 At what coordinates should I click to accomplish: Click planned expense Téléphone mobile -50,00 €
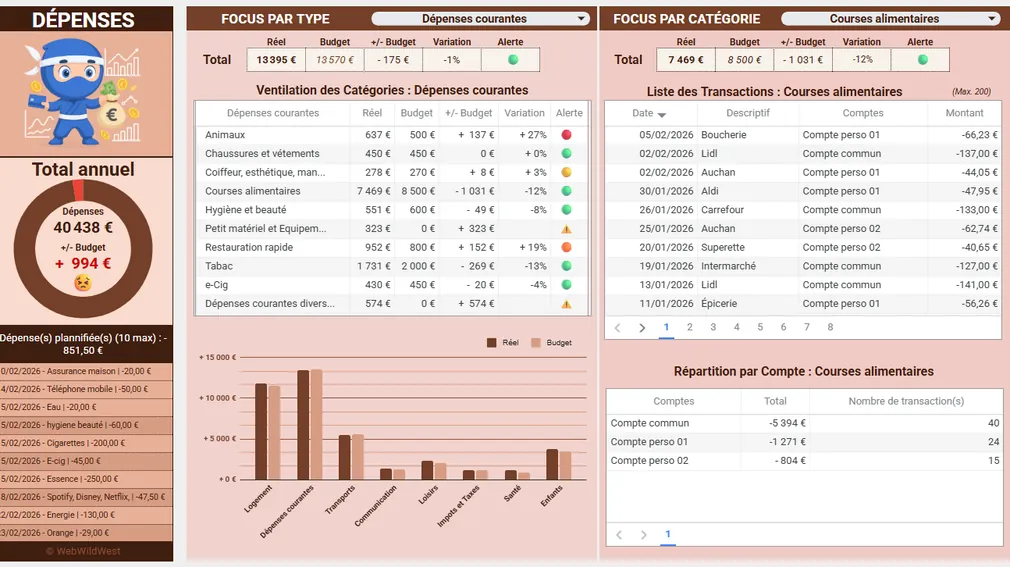(86, 389)
